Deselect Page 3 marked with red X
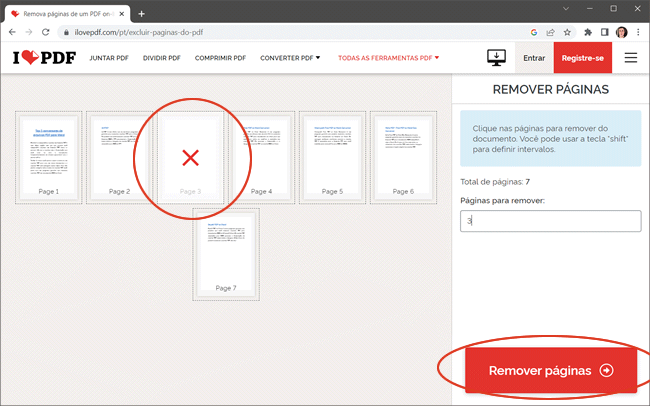This screenshot has height=406, width=650. click(191, 156)
